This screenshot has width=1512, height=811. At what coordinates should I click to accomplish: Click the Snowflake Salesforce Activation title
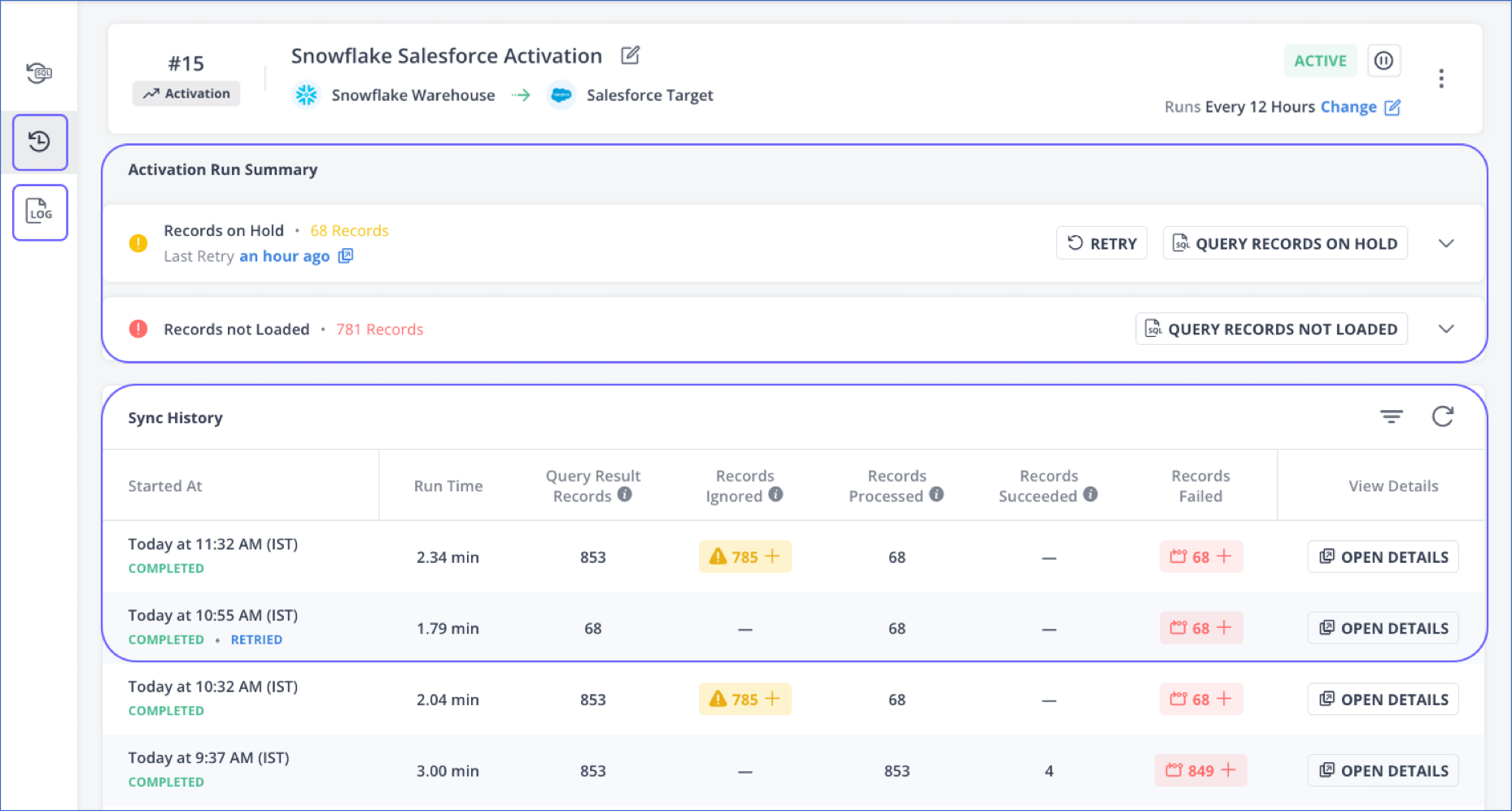pyautogui.click(x=447, y=55)
